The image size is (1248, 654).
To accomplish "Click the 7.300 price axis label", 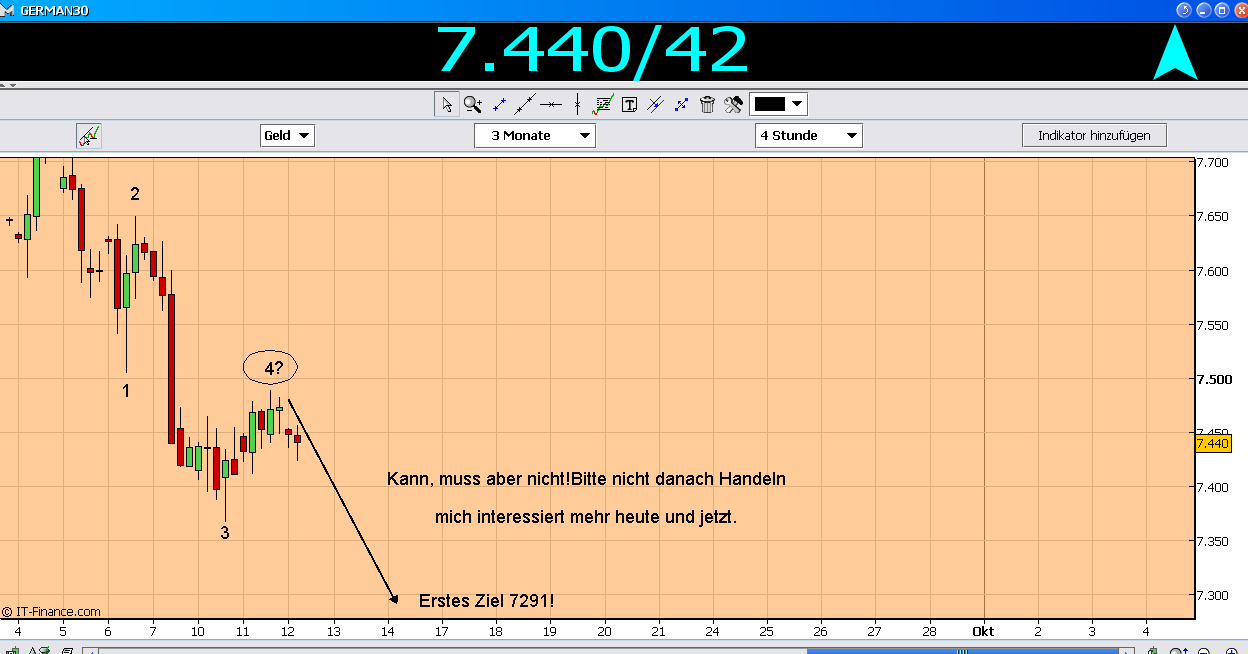I will point(1213,595).
